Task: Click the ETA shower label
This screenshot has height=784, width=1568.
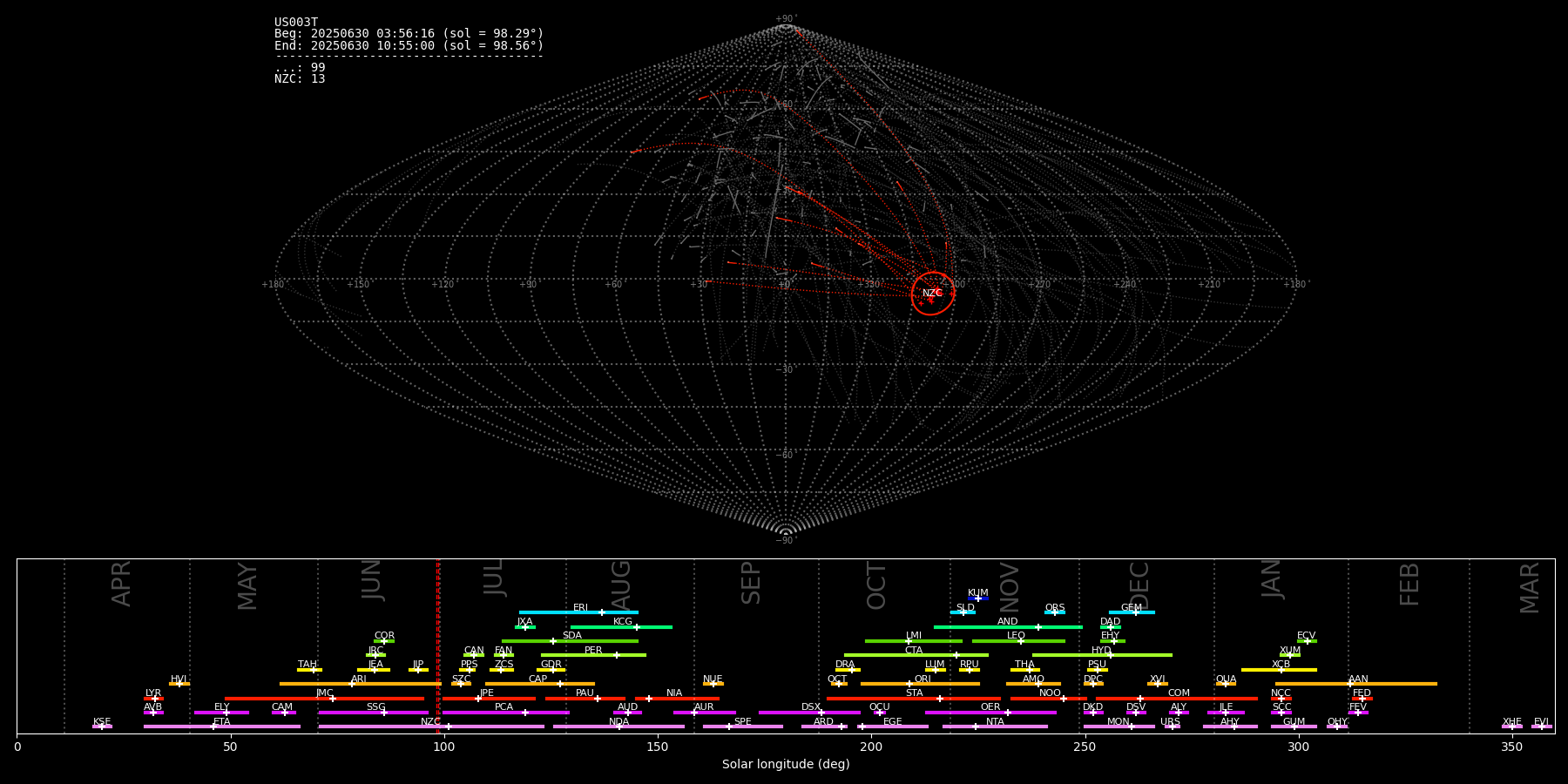Action: pyautogui.click(x=222, y=722)
